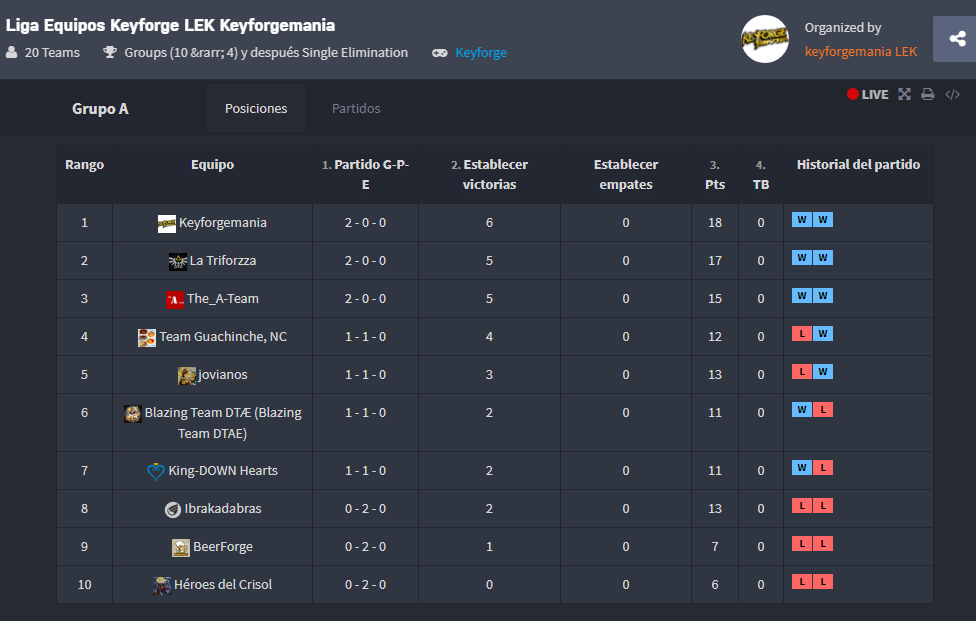Switch to the Posiciones tab
The width and height of the screenshot is (976, 621).
(256, 108)
